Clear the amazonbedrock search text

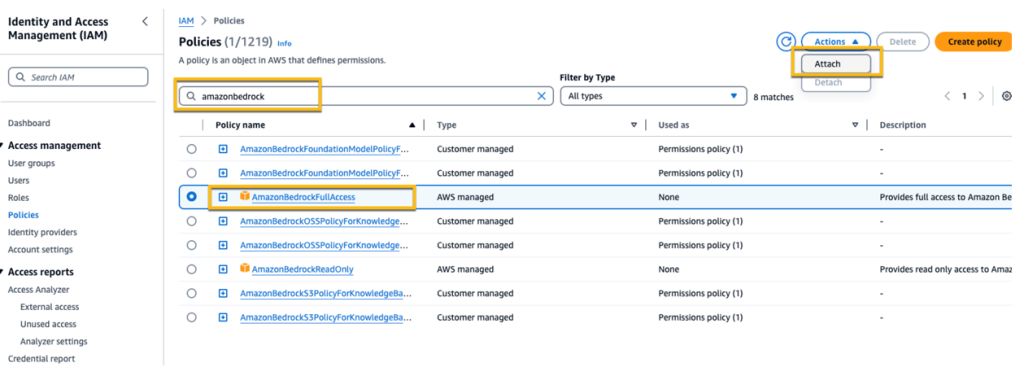point(541,96)
